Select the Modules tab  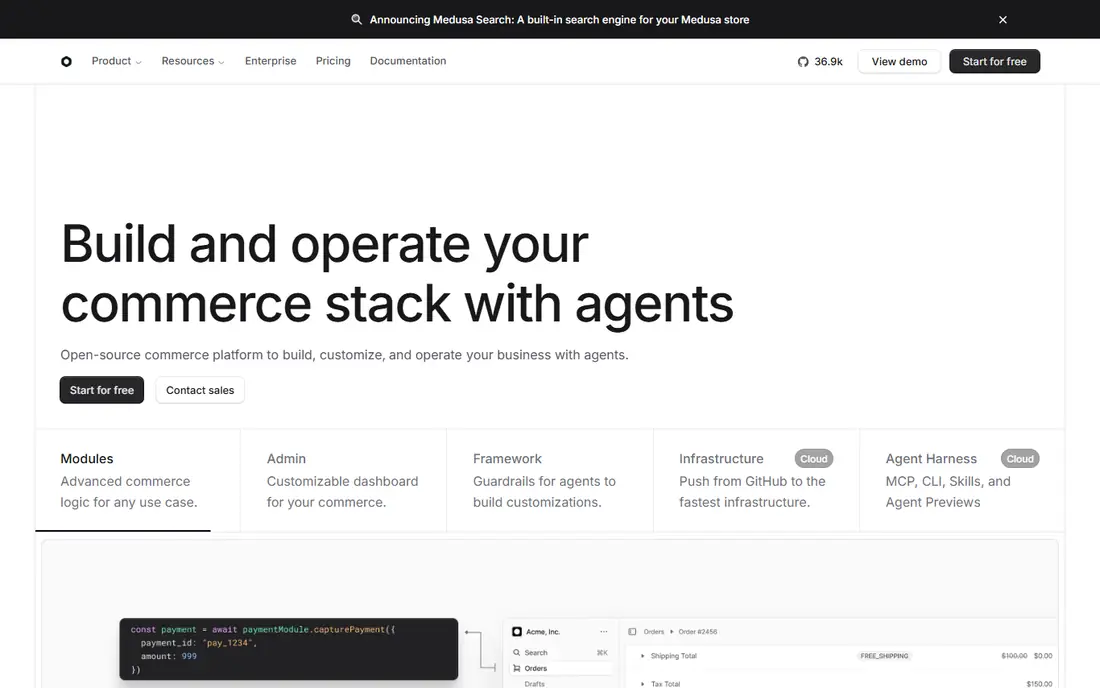(138, 480)
